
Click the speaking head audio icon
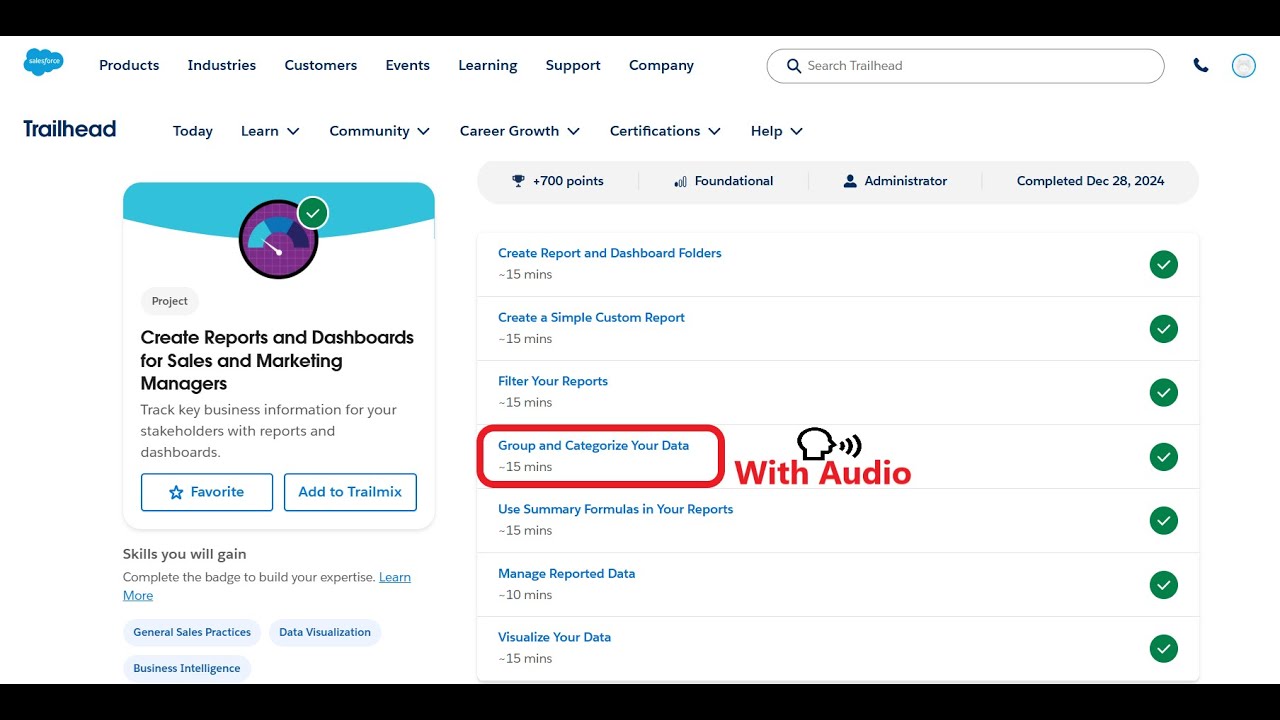[x=829, y=444]
